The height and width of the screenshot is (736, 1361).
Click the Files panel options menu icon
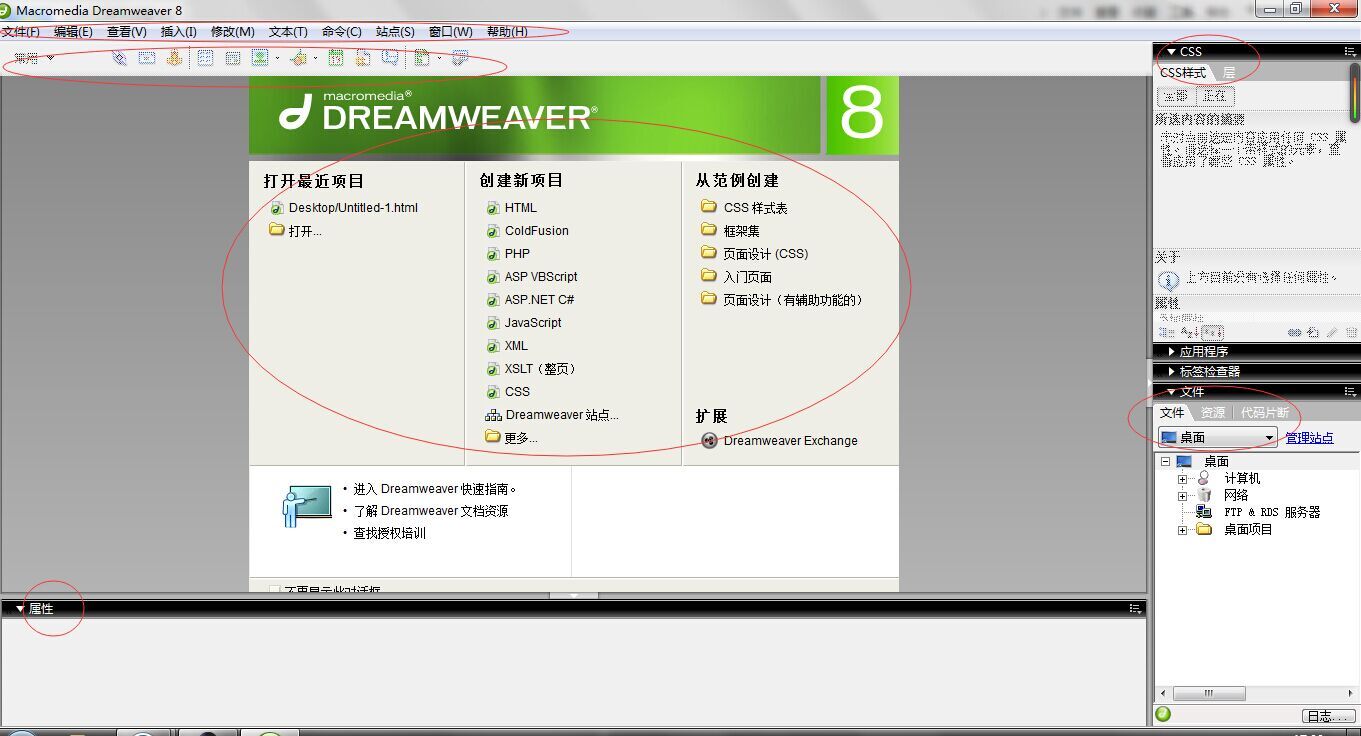(x=1350, y=392)
